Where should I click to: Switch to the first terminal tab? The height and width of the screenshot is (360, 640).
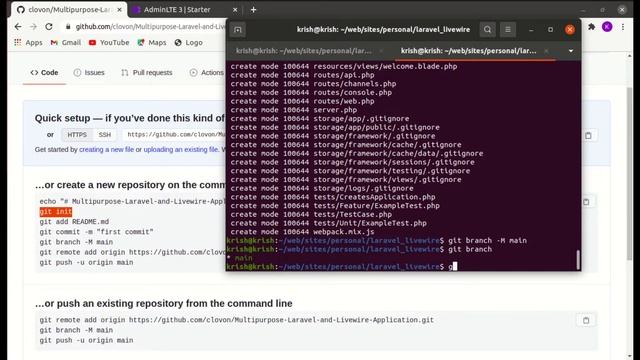click(x=304, y=51)
